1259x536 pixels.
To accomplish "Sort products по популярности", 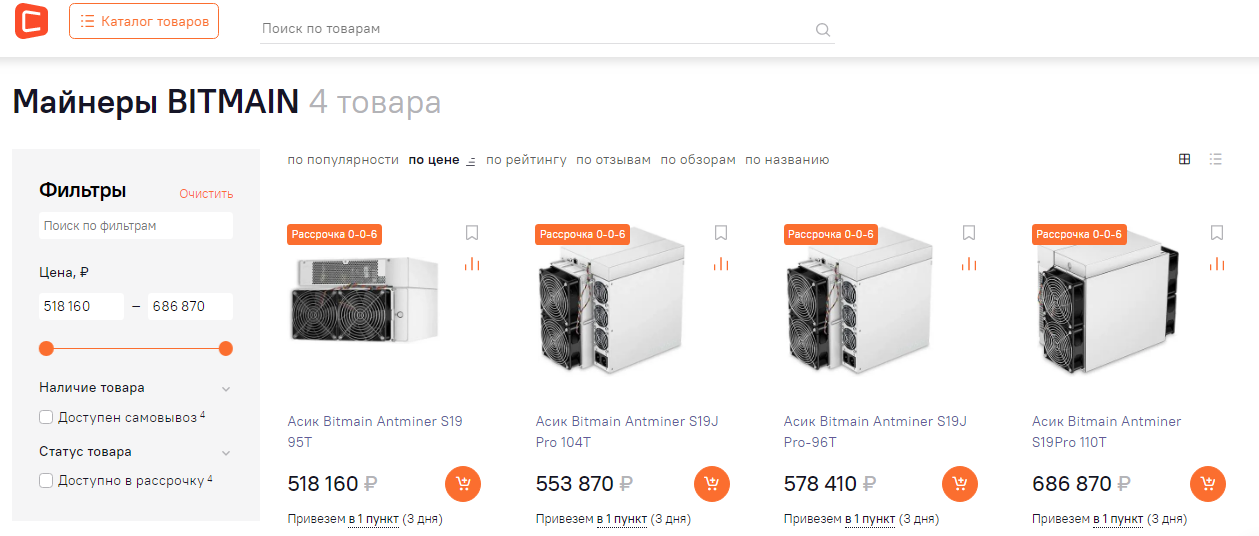I will [x=343, y=160].
